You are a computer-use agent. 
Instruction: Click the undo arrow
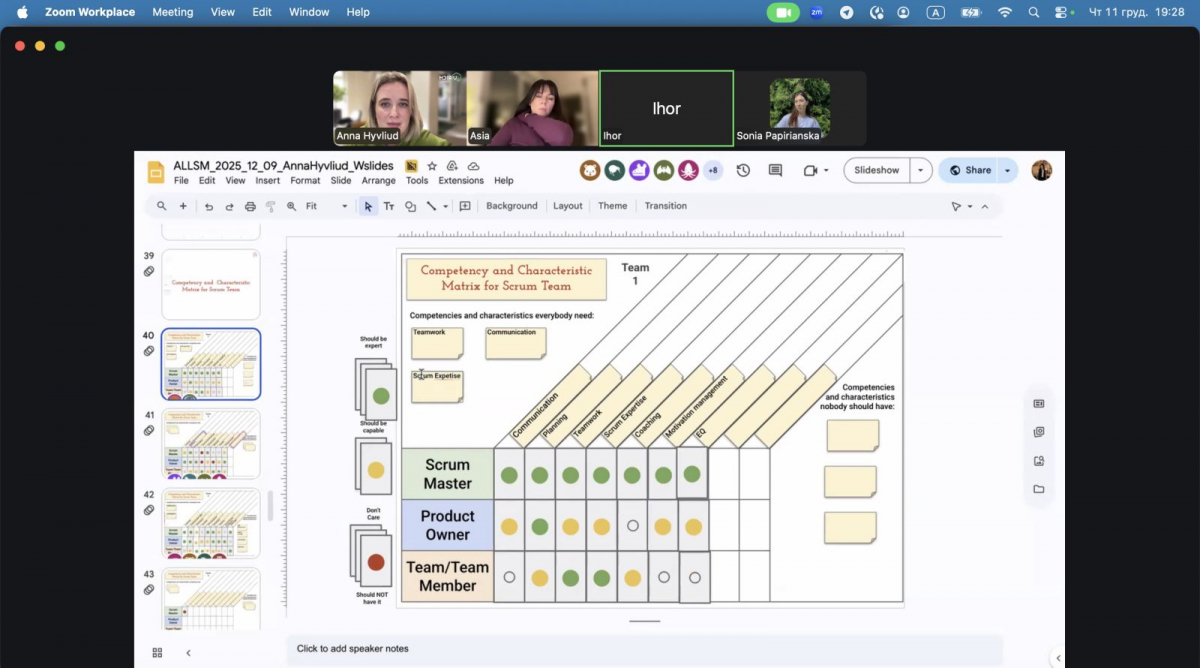tap(209, 206)
